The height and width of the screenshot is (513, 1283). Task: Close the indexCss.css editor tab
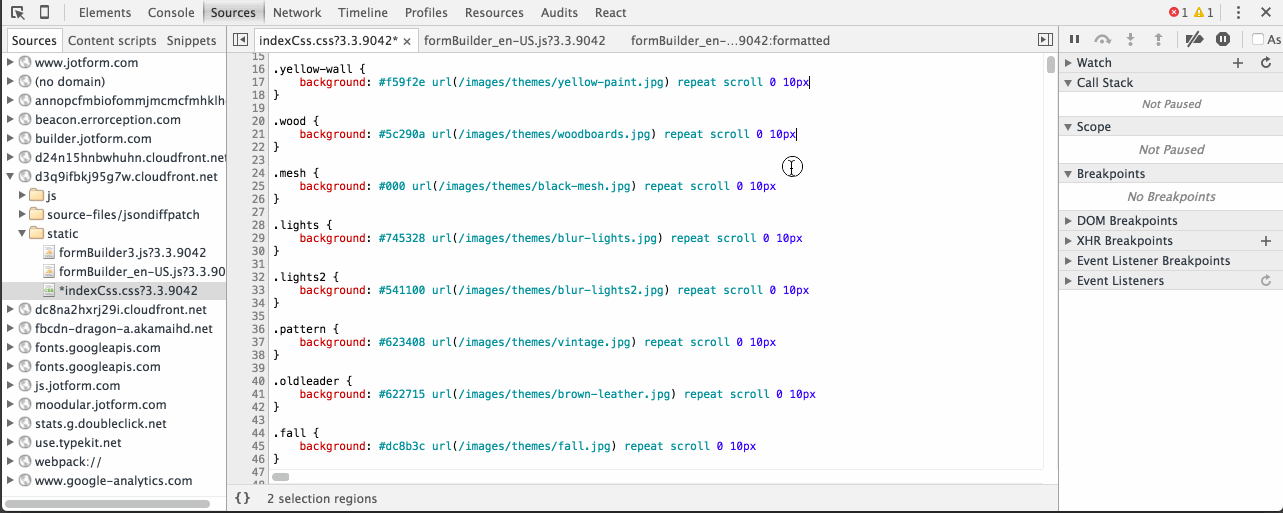pos(407,41)
